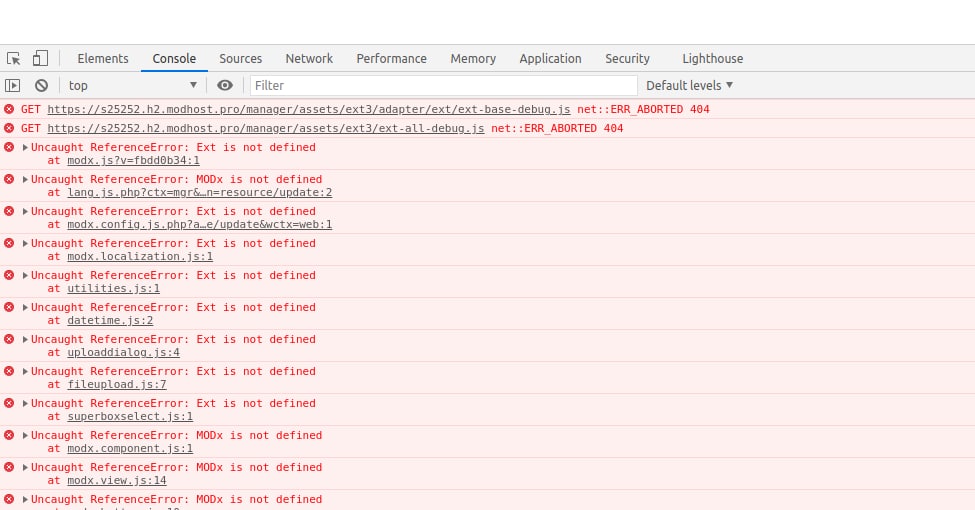Clear console using the ban icon
This screenshot has width=975, height=510.
point(41,85)
